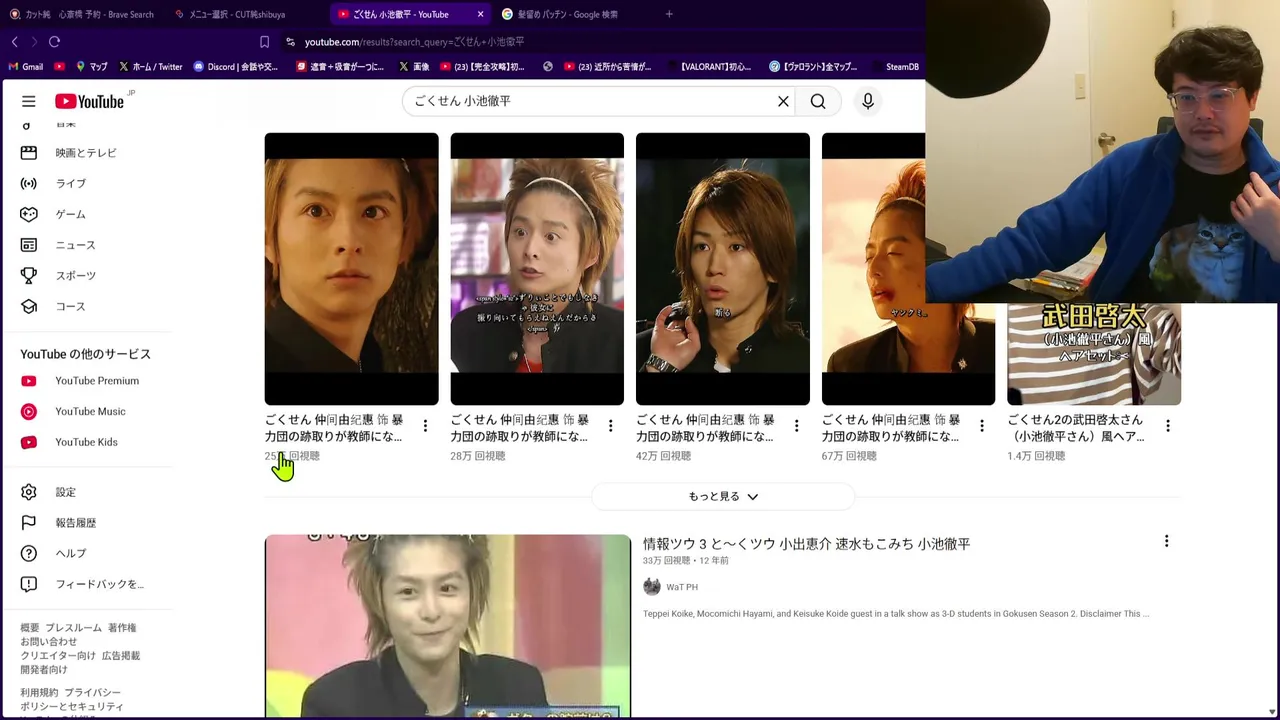Open ごくせん2の武田啓太さん short title
The width and height of the screenshot is (1280, 720).
pyautogui.click(x=1075, y=428)
